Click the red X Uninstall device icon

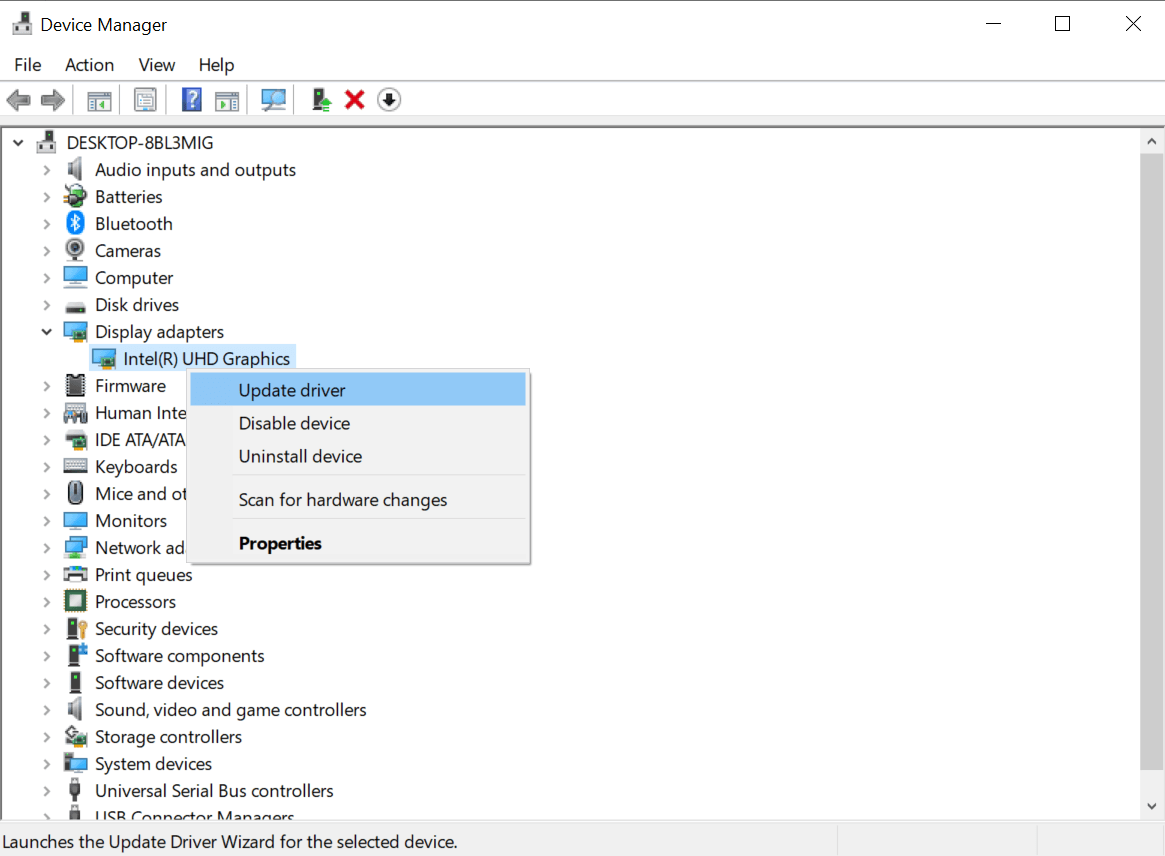tap(354, 99)
